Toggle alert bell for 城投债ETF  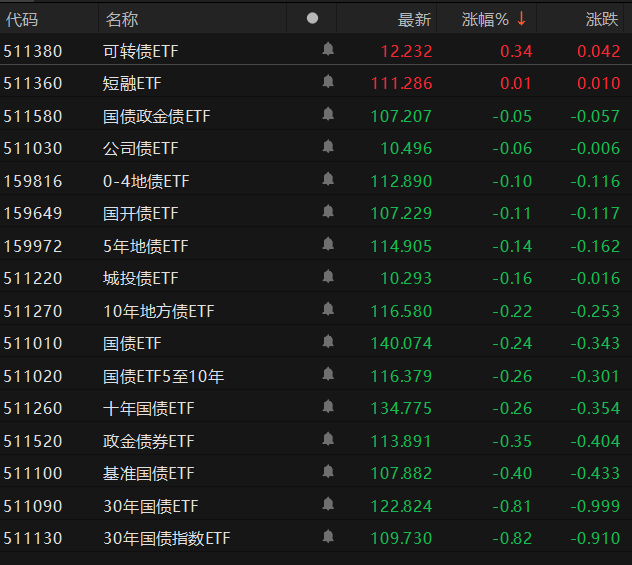(x=328, y=277)
